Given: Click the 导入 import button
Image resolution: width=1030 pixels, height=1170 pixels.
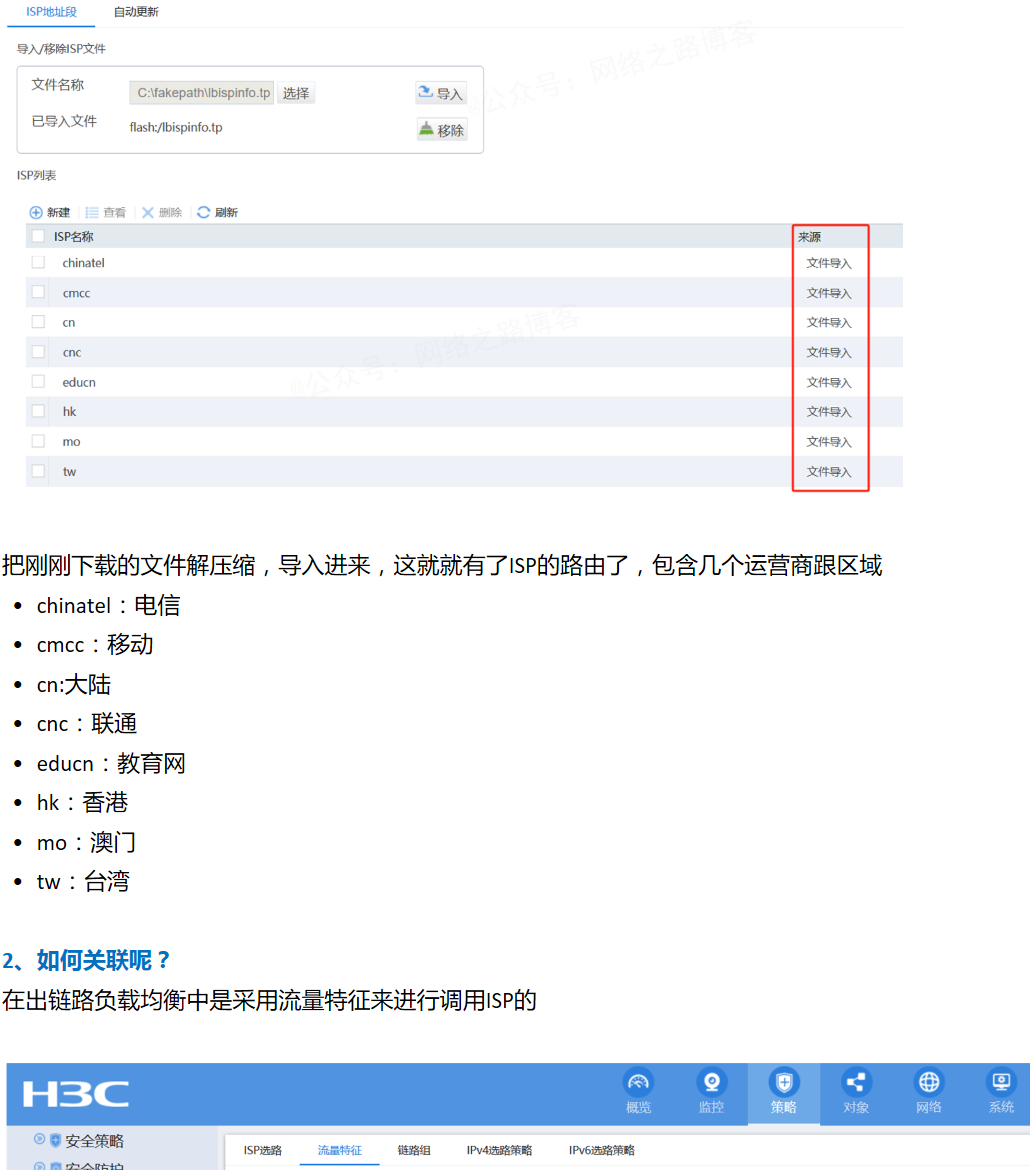Looking at the screenshot, I should [x=441, y=93].
